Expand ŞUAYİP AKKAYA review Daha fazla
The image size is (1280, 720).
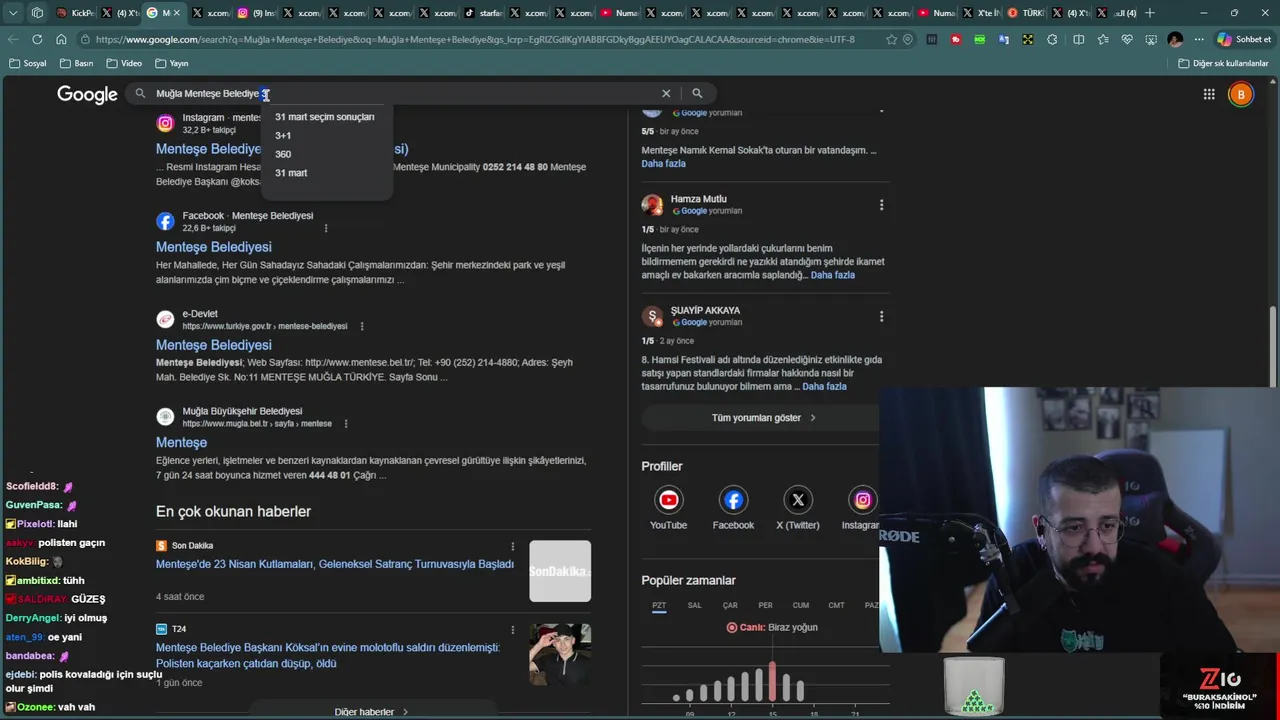(824, 386)
